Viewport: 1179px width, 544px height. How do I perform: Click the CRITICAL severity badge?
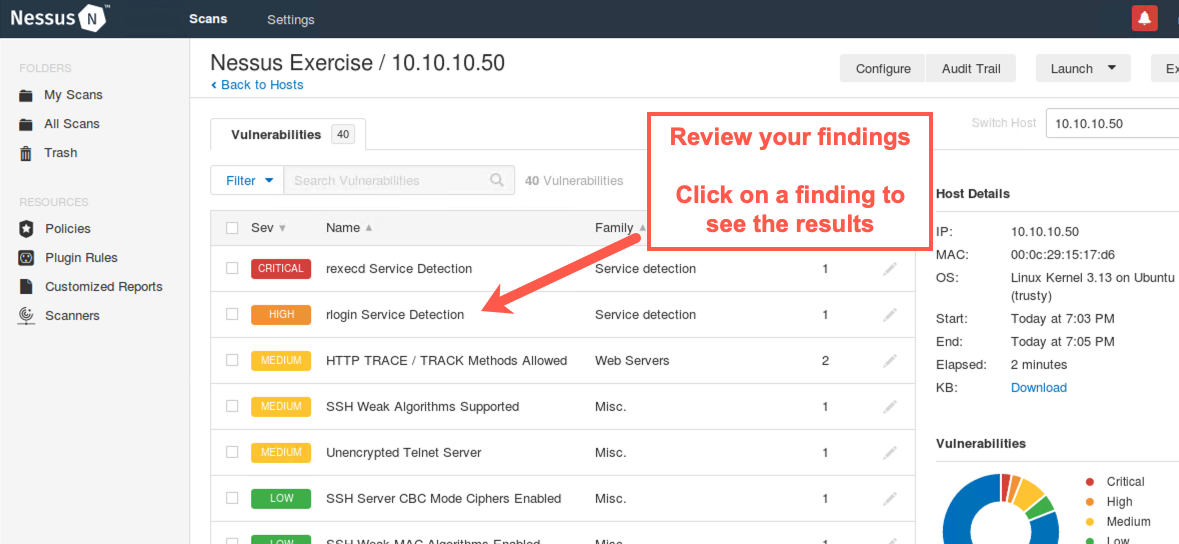point(281,269)
